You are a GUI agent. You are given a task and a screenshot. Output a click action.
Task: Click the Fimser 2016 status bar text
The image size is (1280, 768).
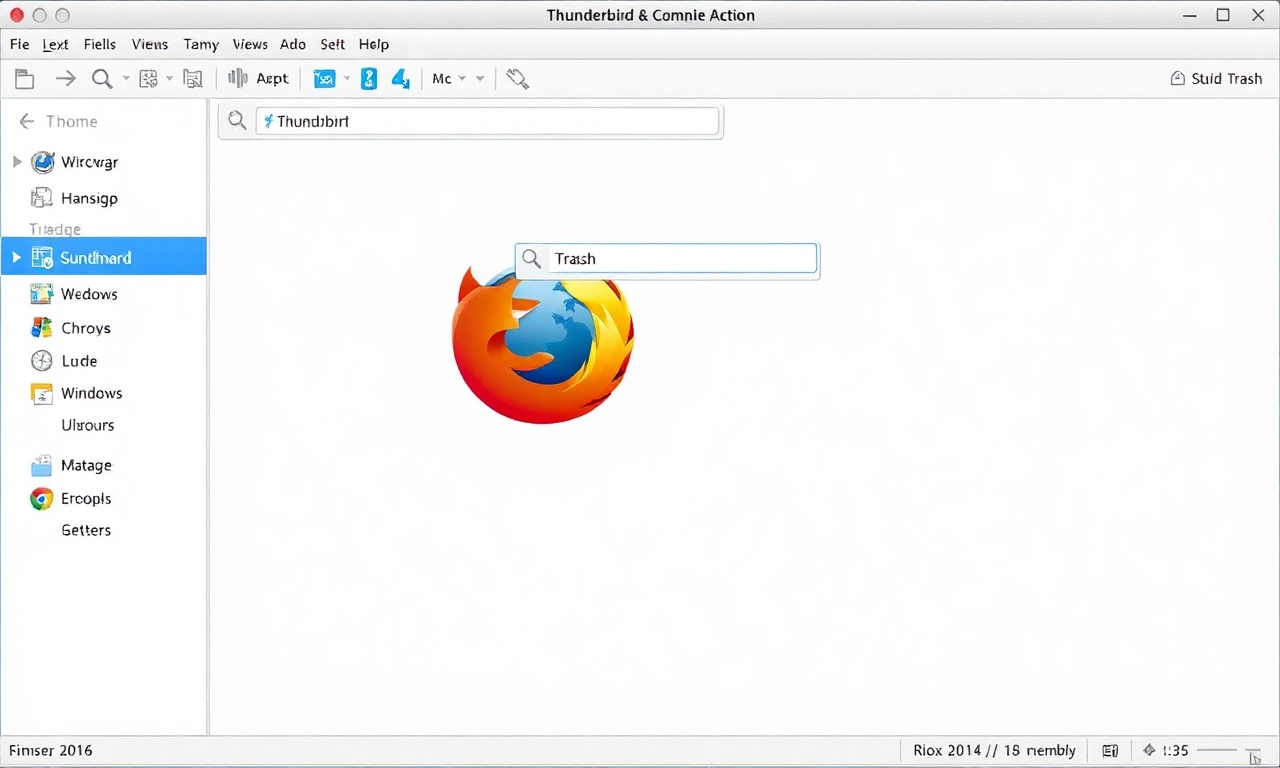point(50,750)
